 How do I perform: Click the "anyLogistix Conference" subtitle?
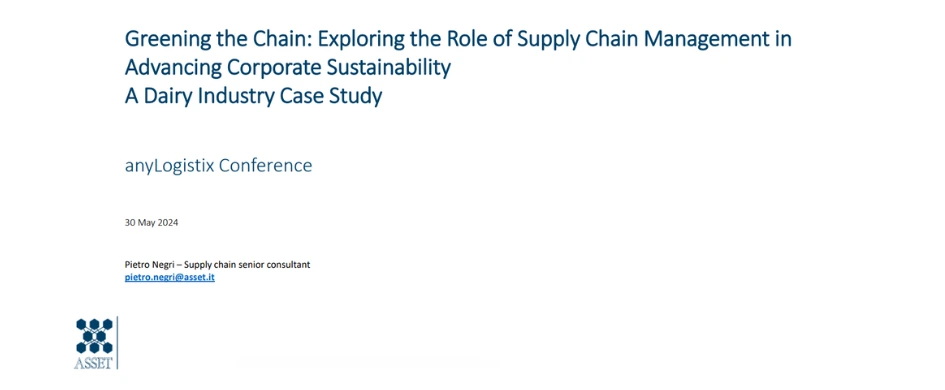[x=218, y=166]
